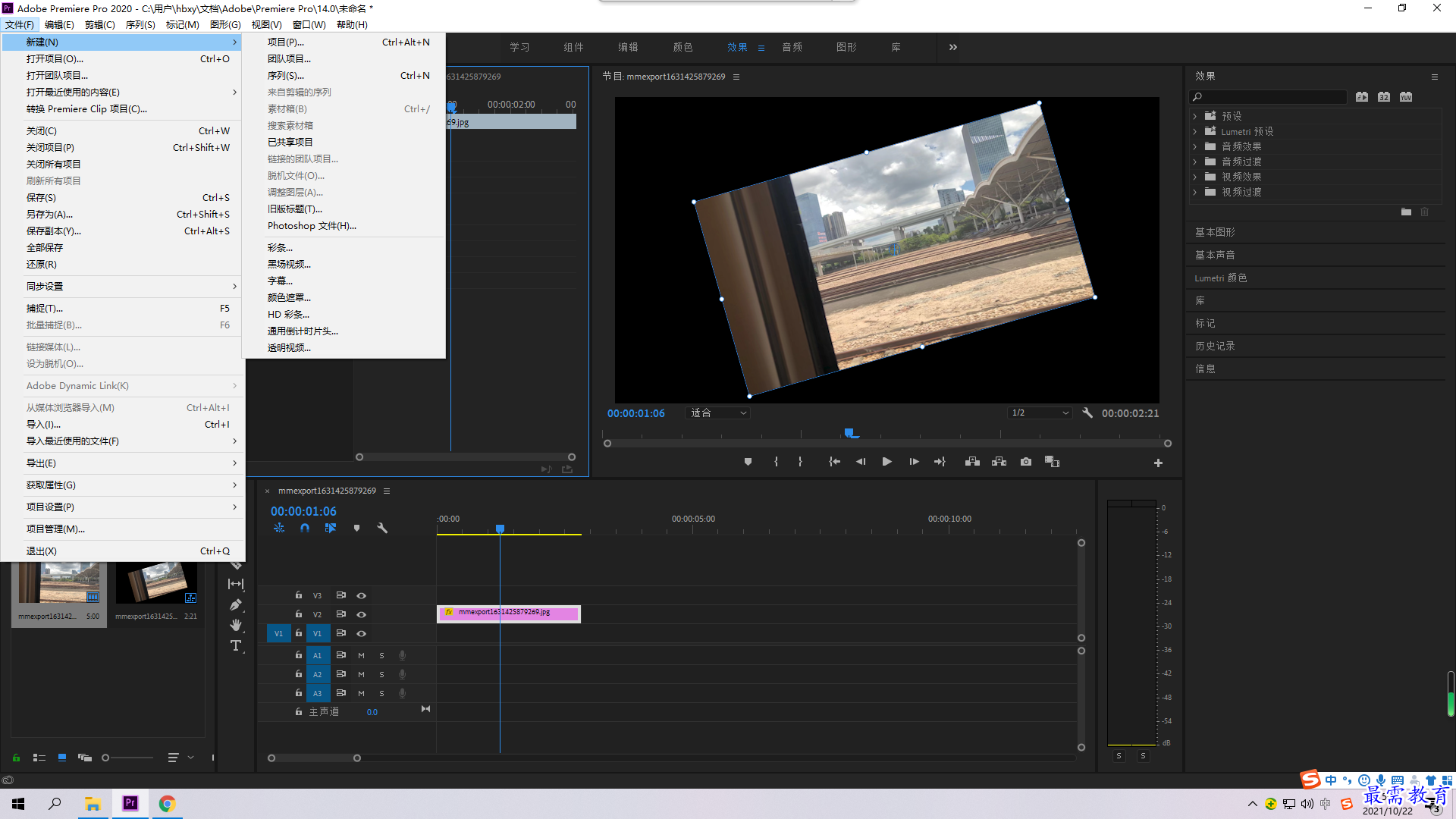Select the Type tool
1456x819 pixels.
click(236, 645)
